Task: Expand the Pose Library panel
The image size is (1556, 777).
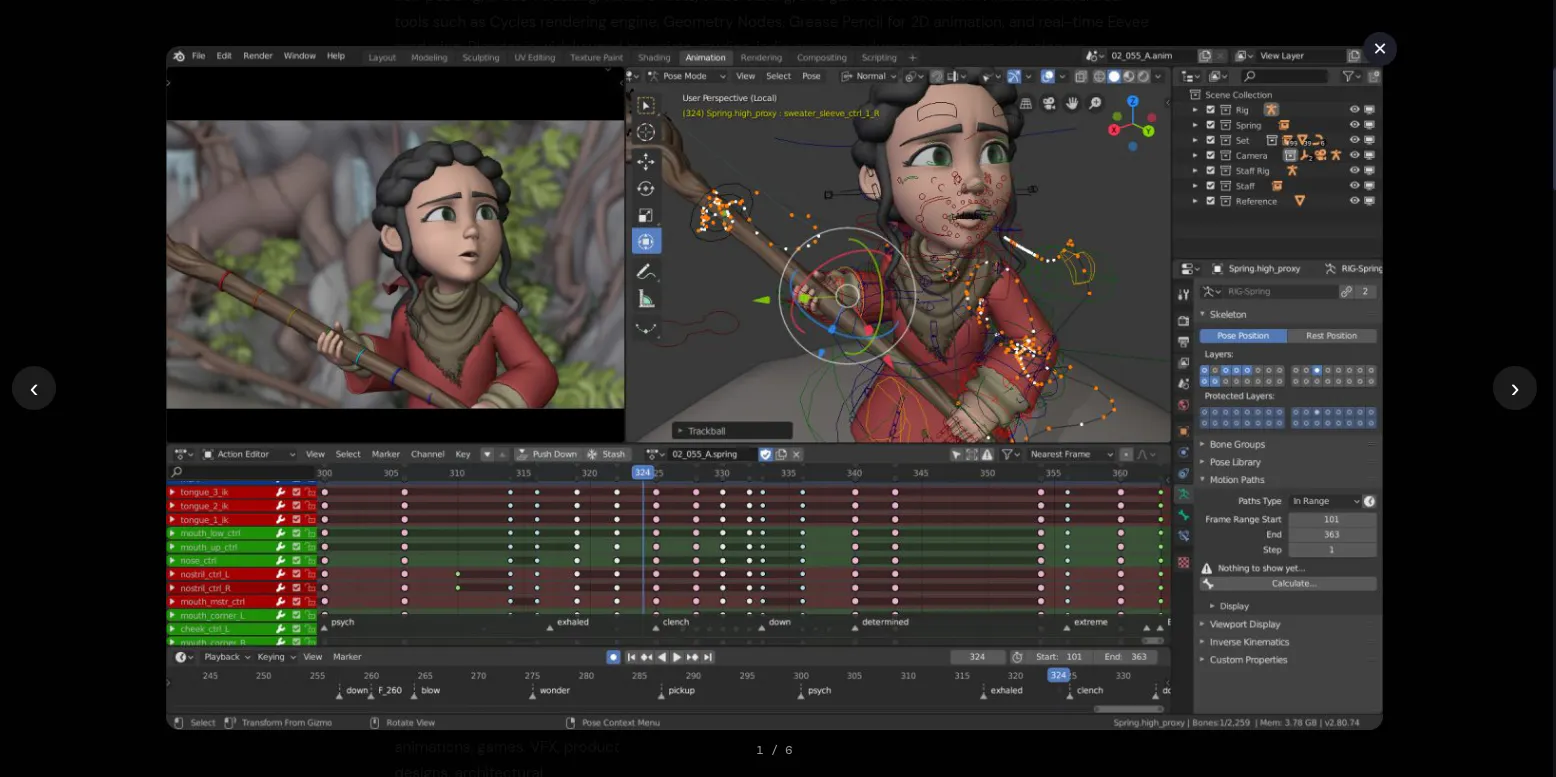Action: (x=1235, y=462)
